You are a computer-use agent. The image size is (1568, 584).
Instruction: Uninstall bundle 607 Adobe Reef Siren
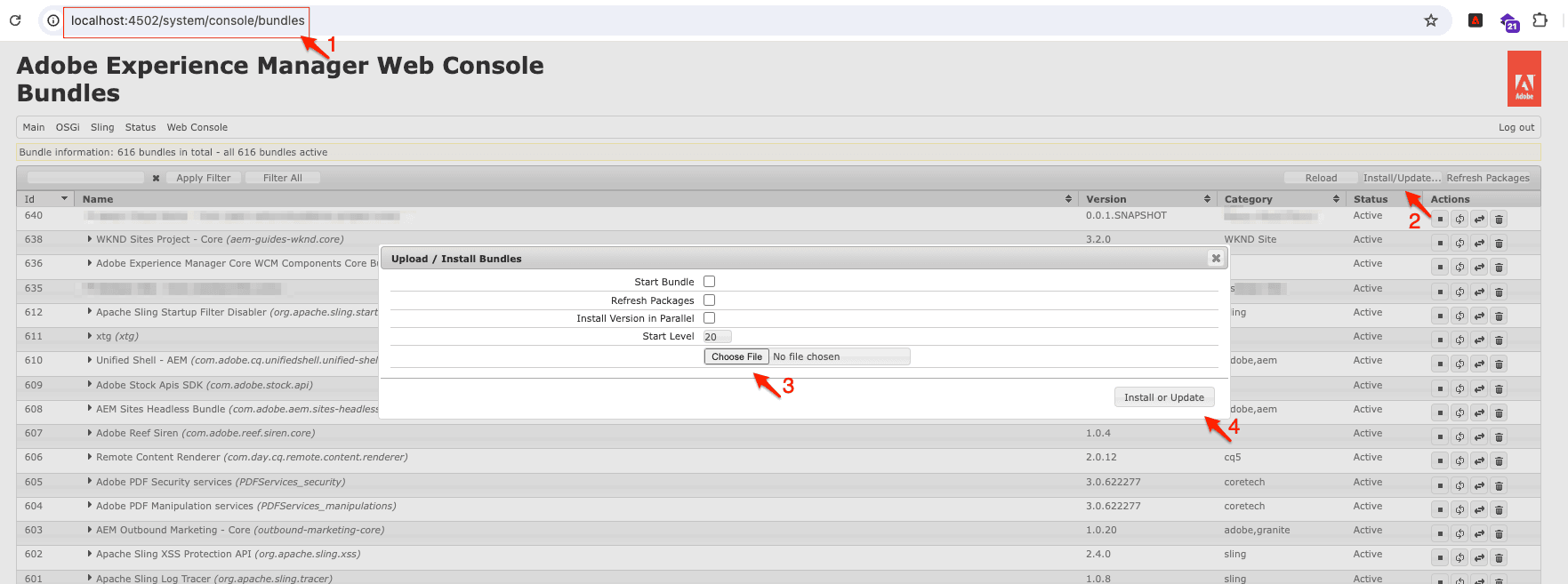(x=1499, y=436)
